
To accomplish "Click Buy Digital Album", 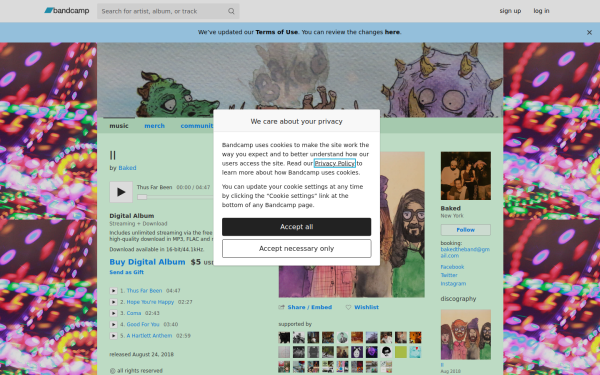I will [147, 262].
